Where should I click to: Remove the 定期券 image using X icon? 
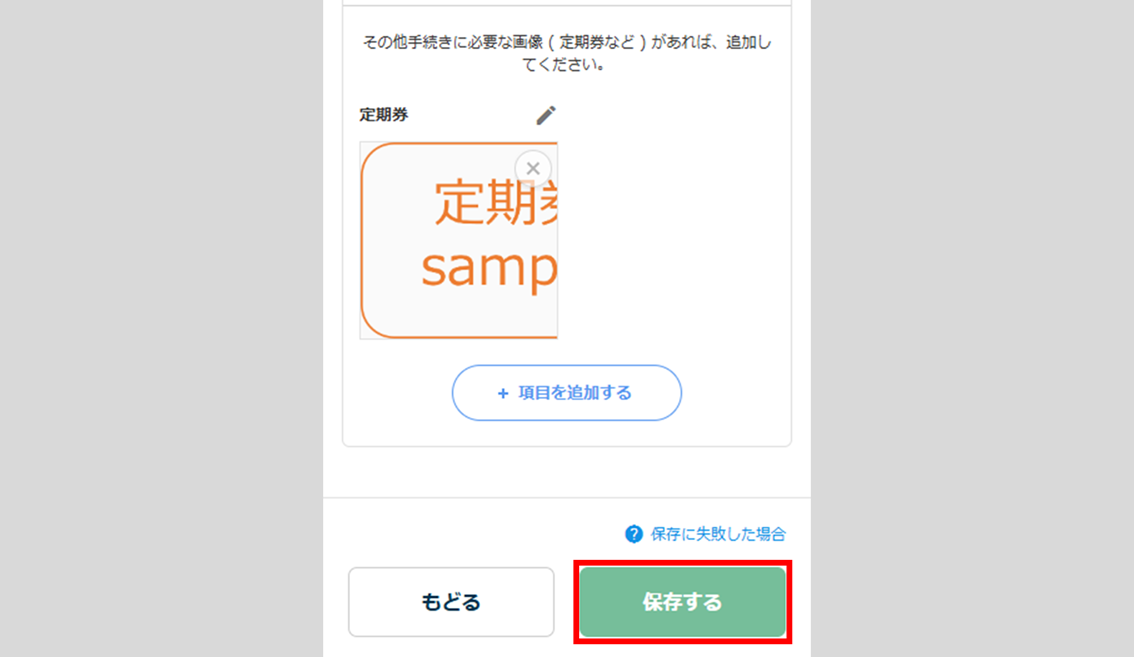533,168
